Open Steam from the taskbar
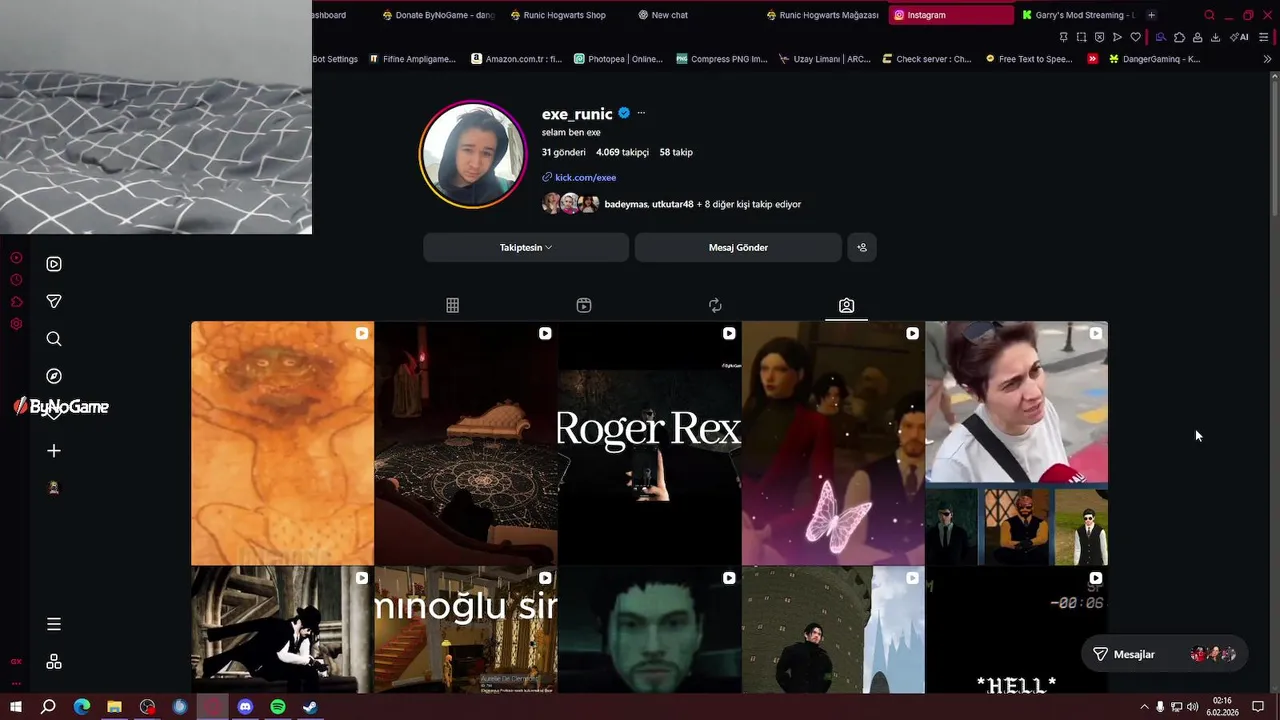Viewport: 1280px width, 720px height. tap(311, 707)
